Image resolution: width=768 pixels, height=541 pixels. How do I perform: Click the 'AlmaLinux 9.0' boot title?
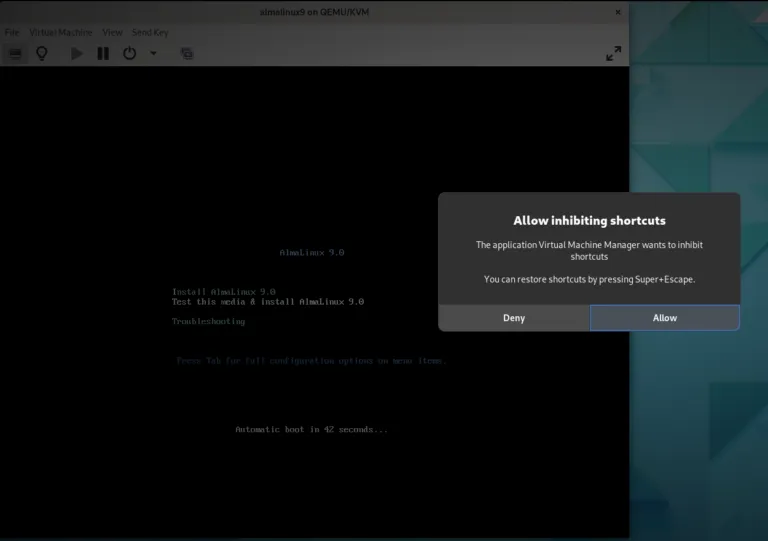click(x=312, y=253)
